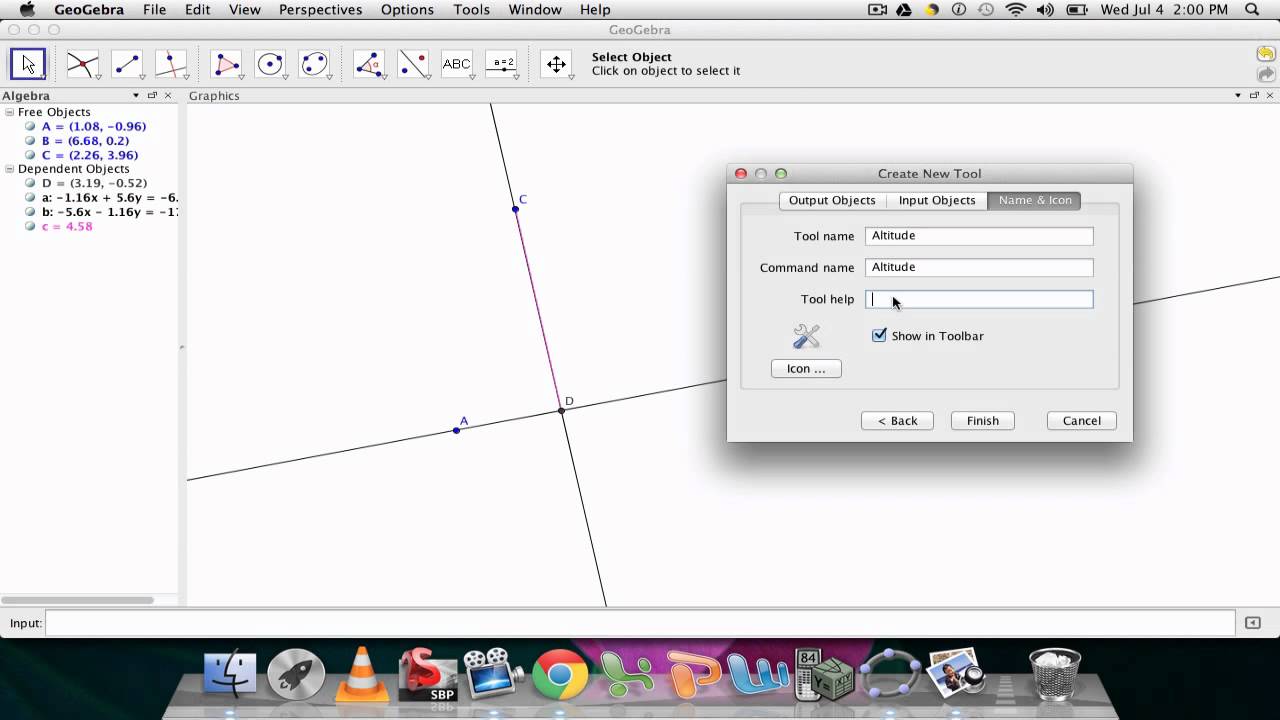Select the New Point tool
Screen dimensions: 1280x720
click(x=82, y=64)
